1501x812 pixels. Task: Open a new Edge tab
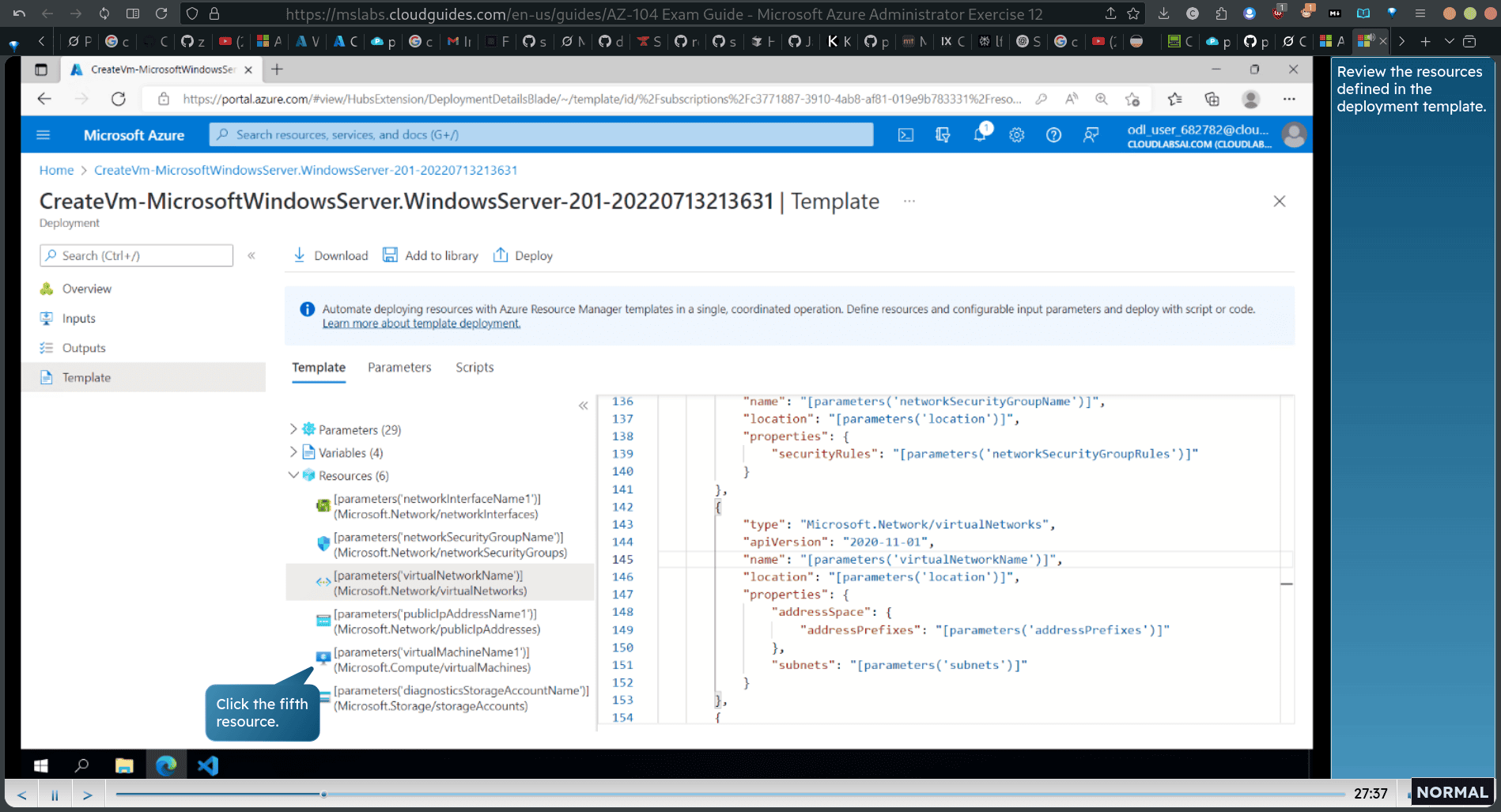[277, 70]
